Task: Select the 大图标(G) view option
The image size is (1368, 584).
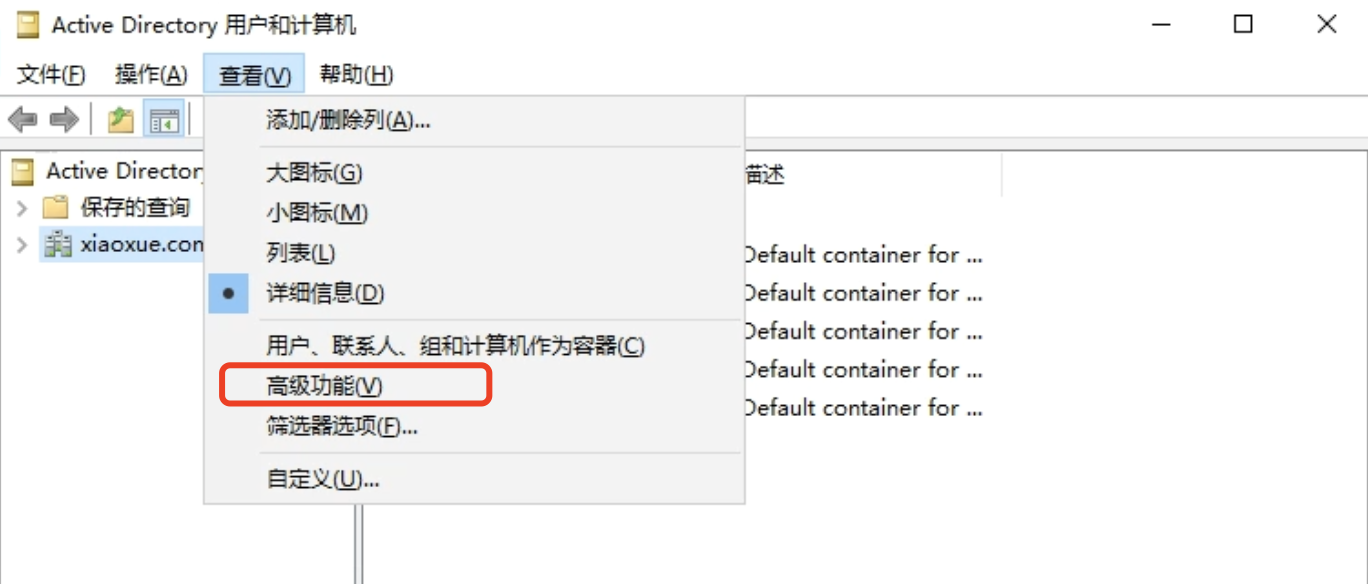Action: [x=314, y=173]
